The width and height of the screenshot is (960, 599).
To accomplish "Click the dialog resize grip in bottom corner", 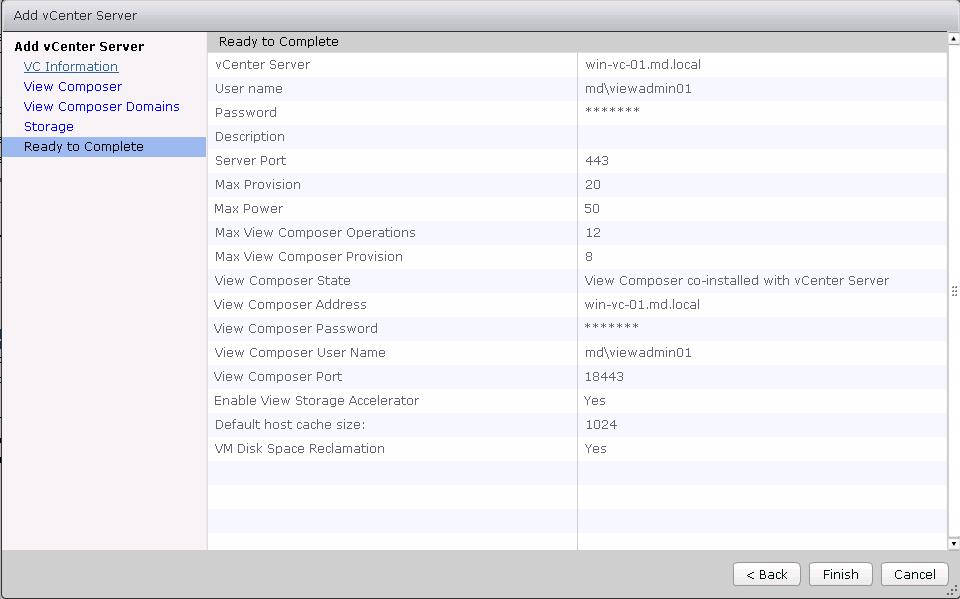I will pyautogui.click(x=951, y=590).
